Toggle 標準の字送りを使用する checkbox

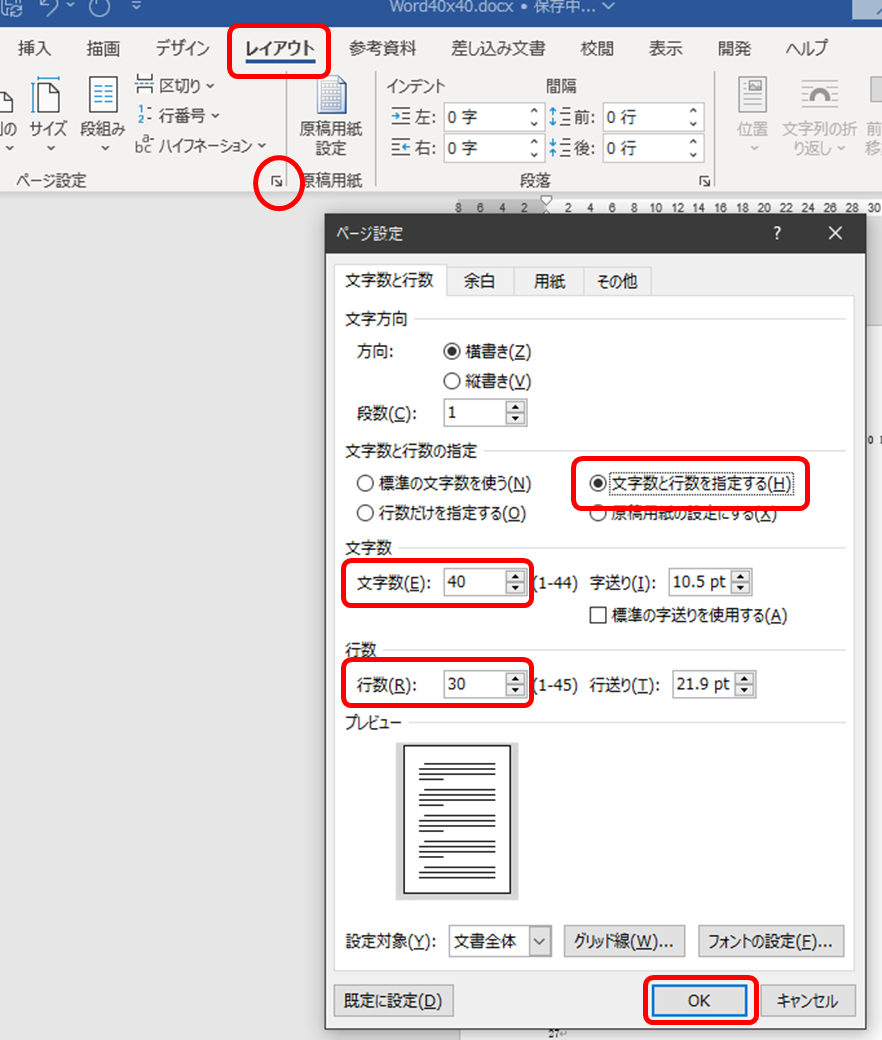pyautogui.click(x=598, y=616)
